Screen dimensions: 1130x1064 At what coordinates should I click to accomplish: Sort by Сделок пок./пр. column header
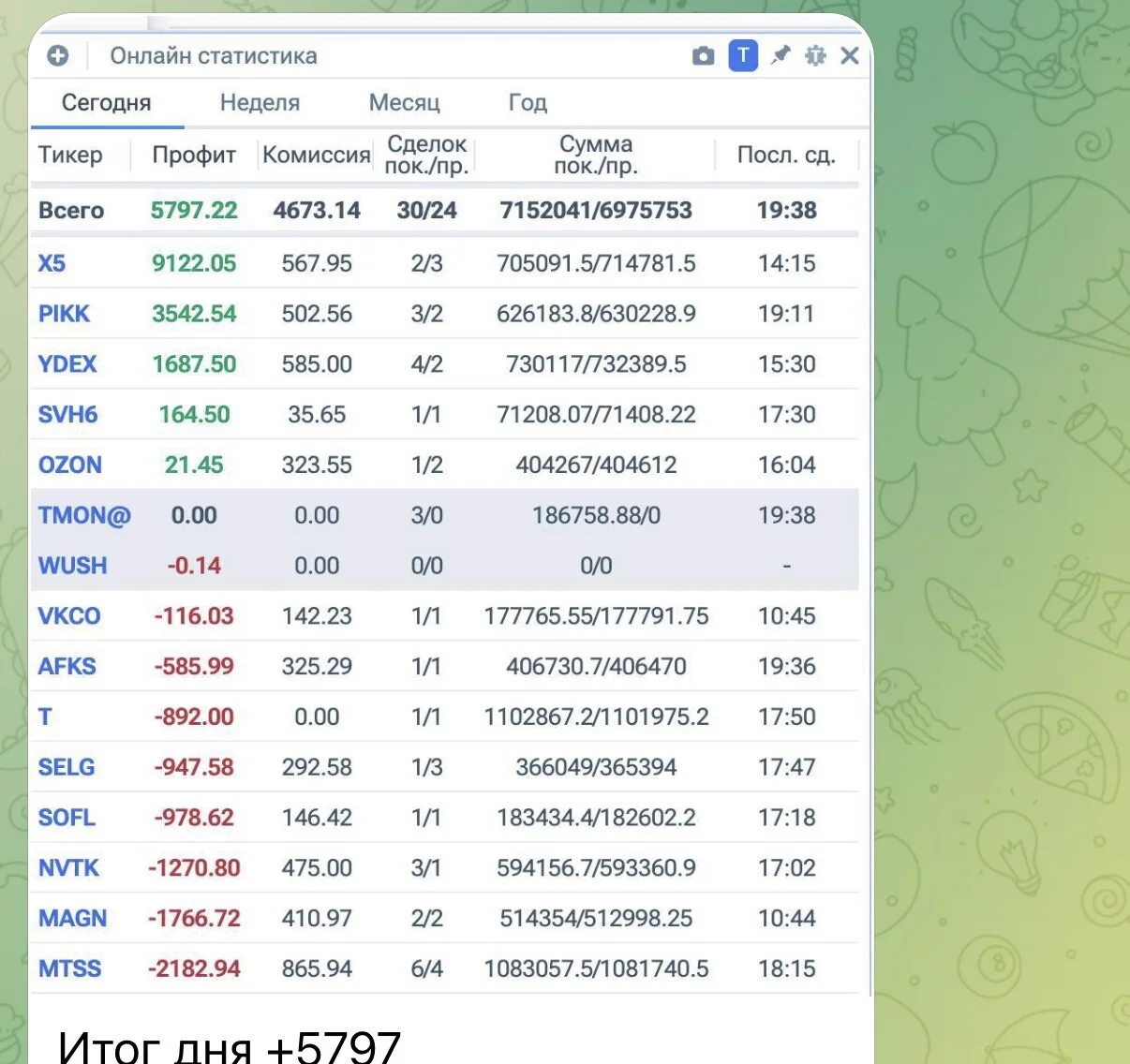(426, 155)
